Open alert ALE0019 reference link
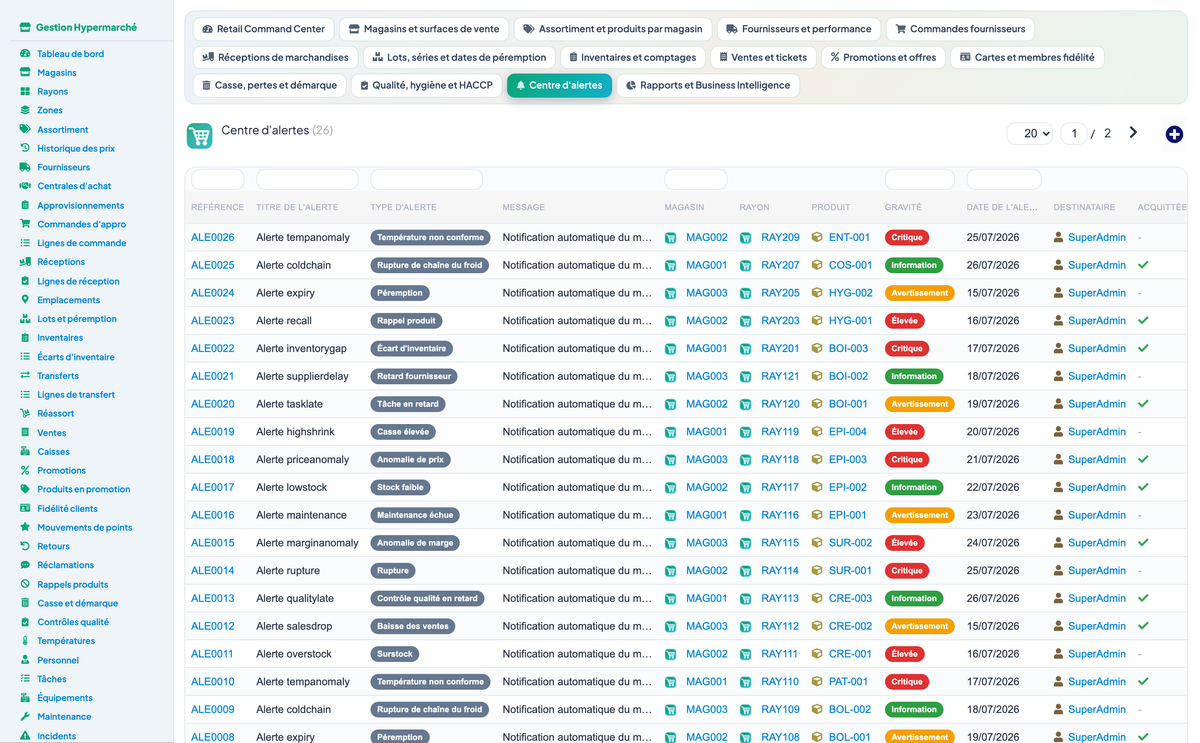The image size is (1200, 743). point(212,432)
